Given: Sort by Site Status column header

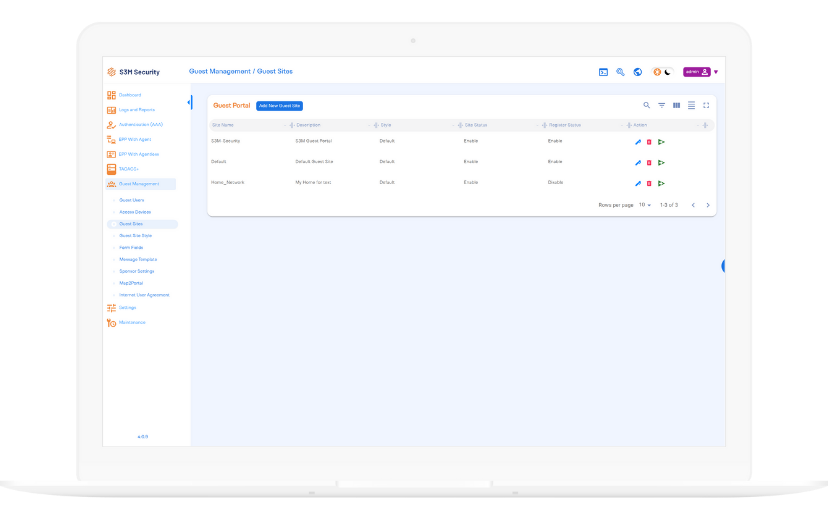Looking at the screenshot, I should click(x=475, y=125).
